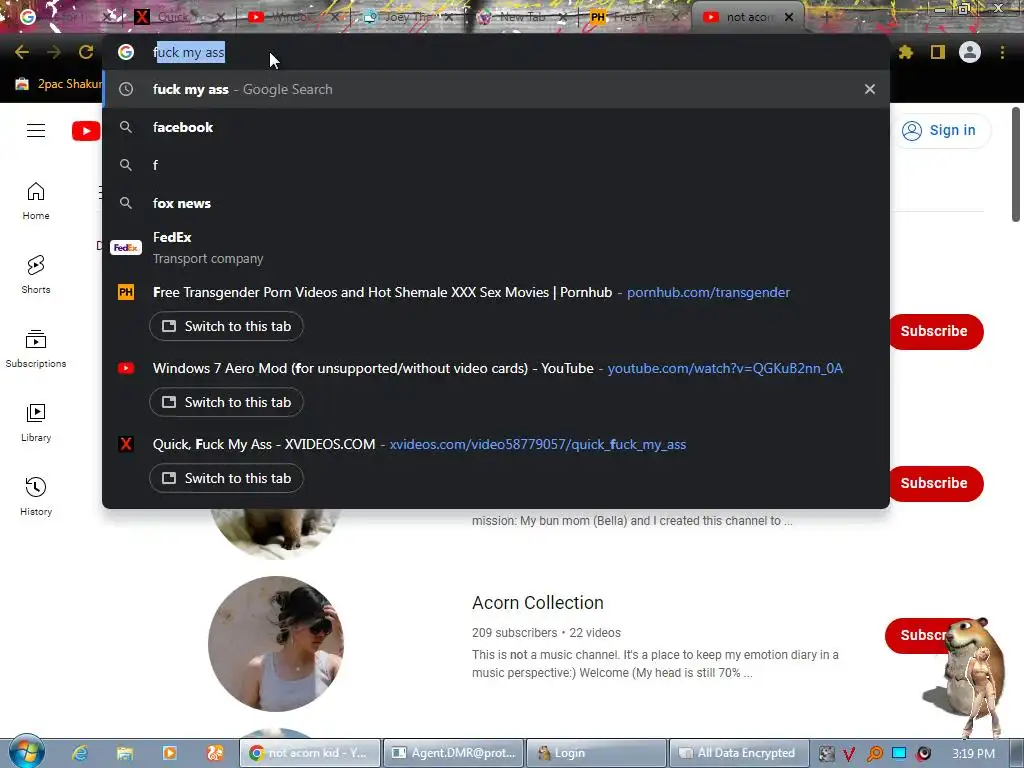Image resolution: width=1024 pixels, height=768 pixels.
Task: Close the 'not acorn' tab
Action: click(789, 17)
